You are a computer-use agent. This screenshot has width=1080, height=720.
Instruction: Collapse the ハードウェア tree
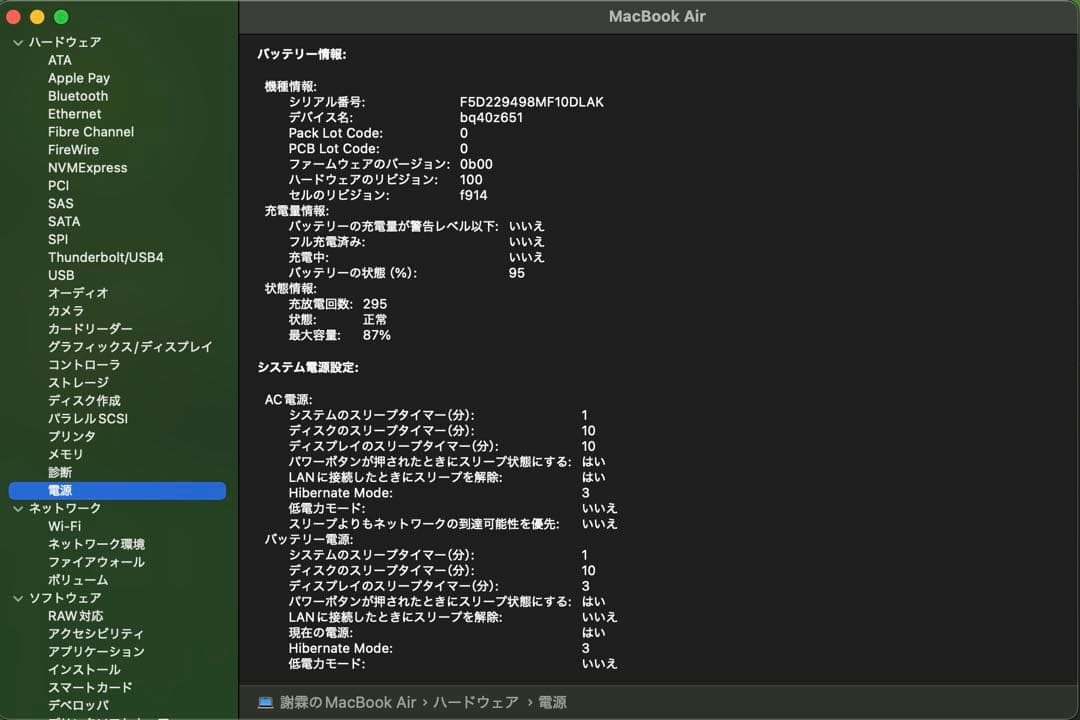click(16, 42)
